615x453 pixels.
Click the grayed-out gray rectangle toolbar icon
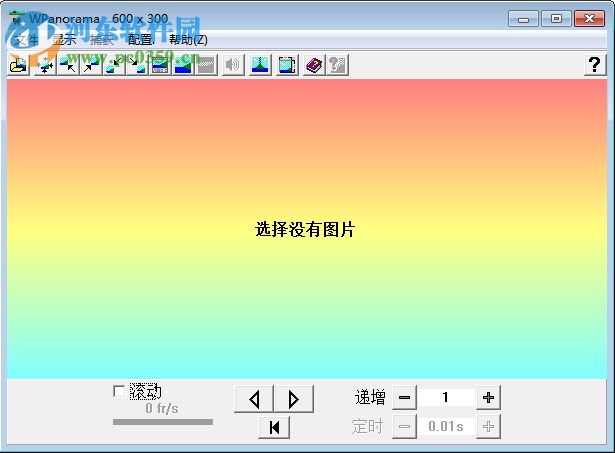pos(206,65)
